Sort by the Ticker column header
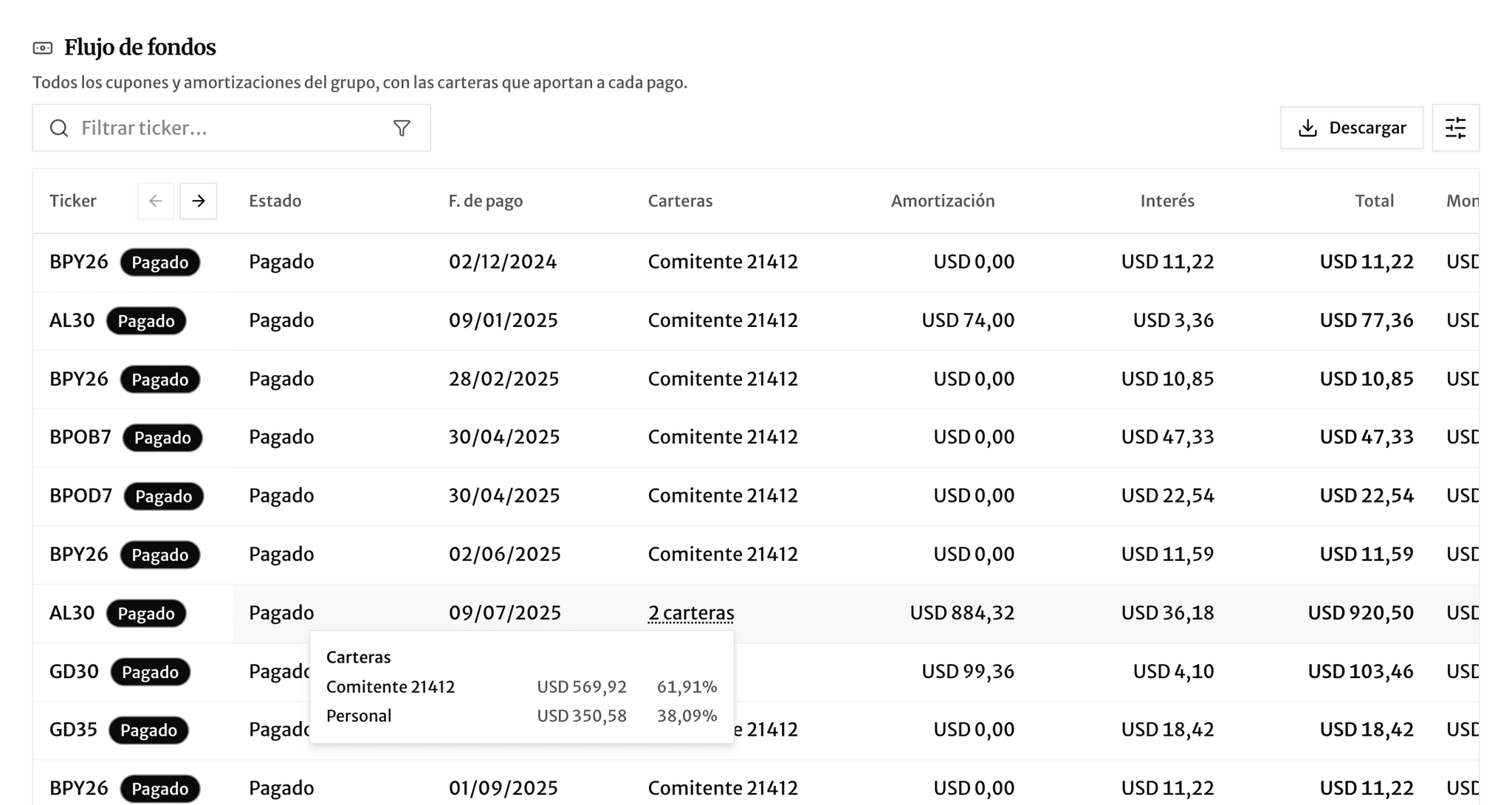Viewport: 1512px width, 805px height. click(x=73, y=201)
